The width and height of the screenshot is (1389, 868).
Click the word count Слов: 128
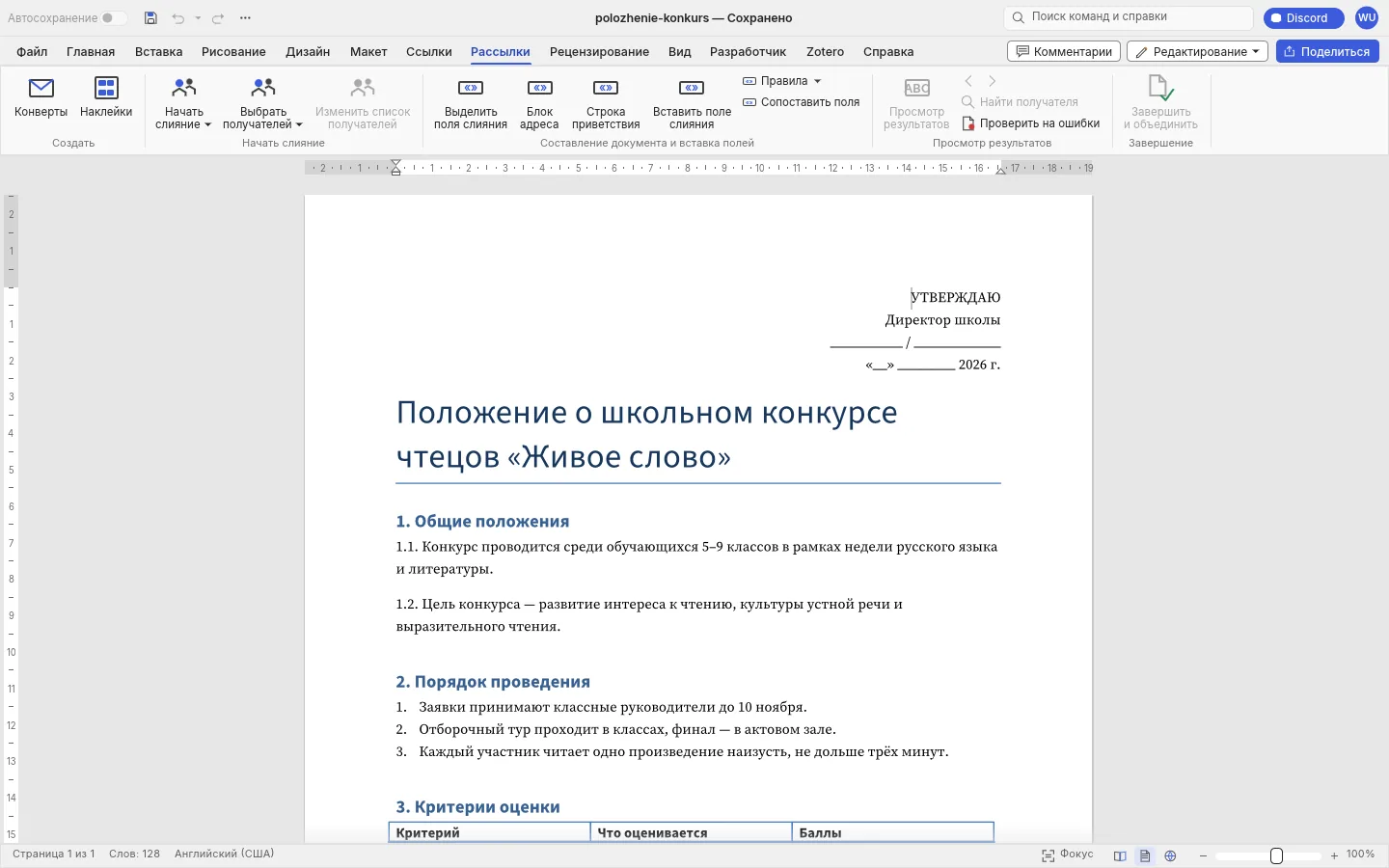point(134,854)
